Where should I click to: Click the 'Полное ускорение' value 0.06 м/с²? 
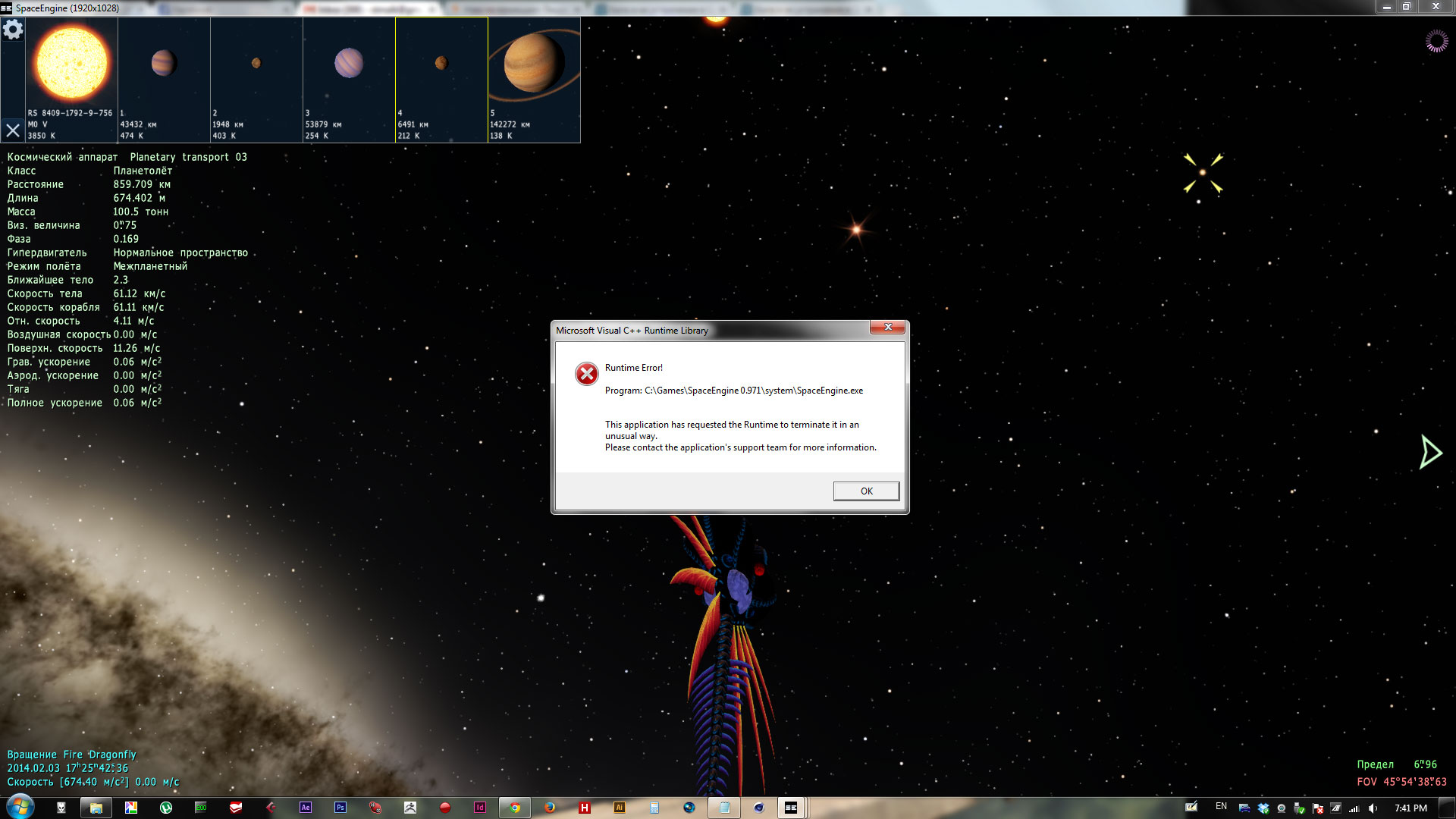coord(137,403)
